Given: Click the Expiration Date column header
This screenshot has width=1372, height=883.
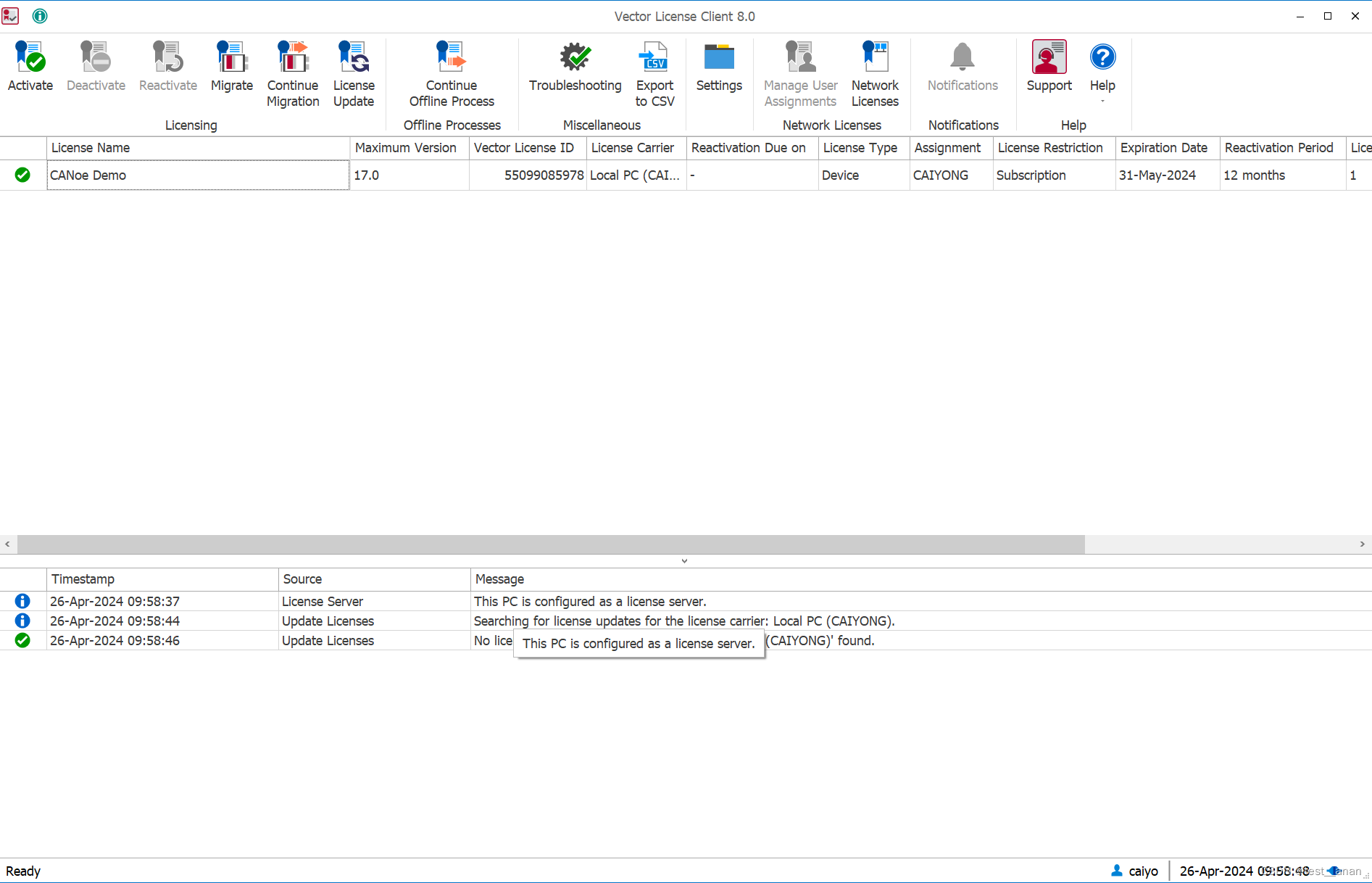Looking at the screenshot, I should click(1168, 148).
